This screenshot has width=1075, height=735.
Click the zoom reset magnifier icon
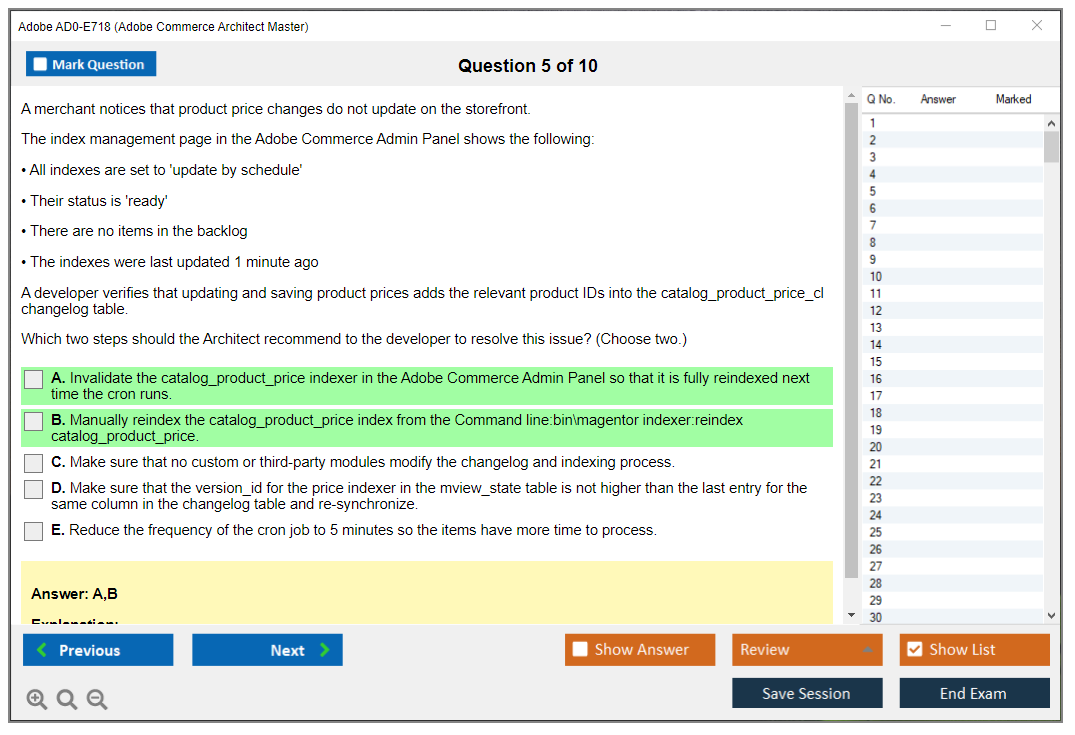tap(67, 700)
